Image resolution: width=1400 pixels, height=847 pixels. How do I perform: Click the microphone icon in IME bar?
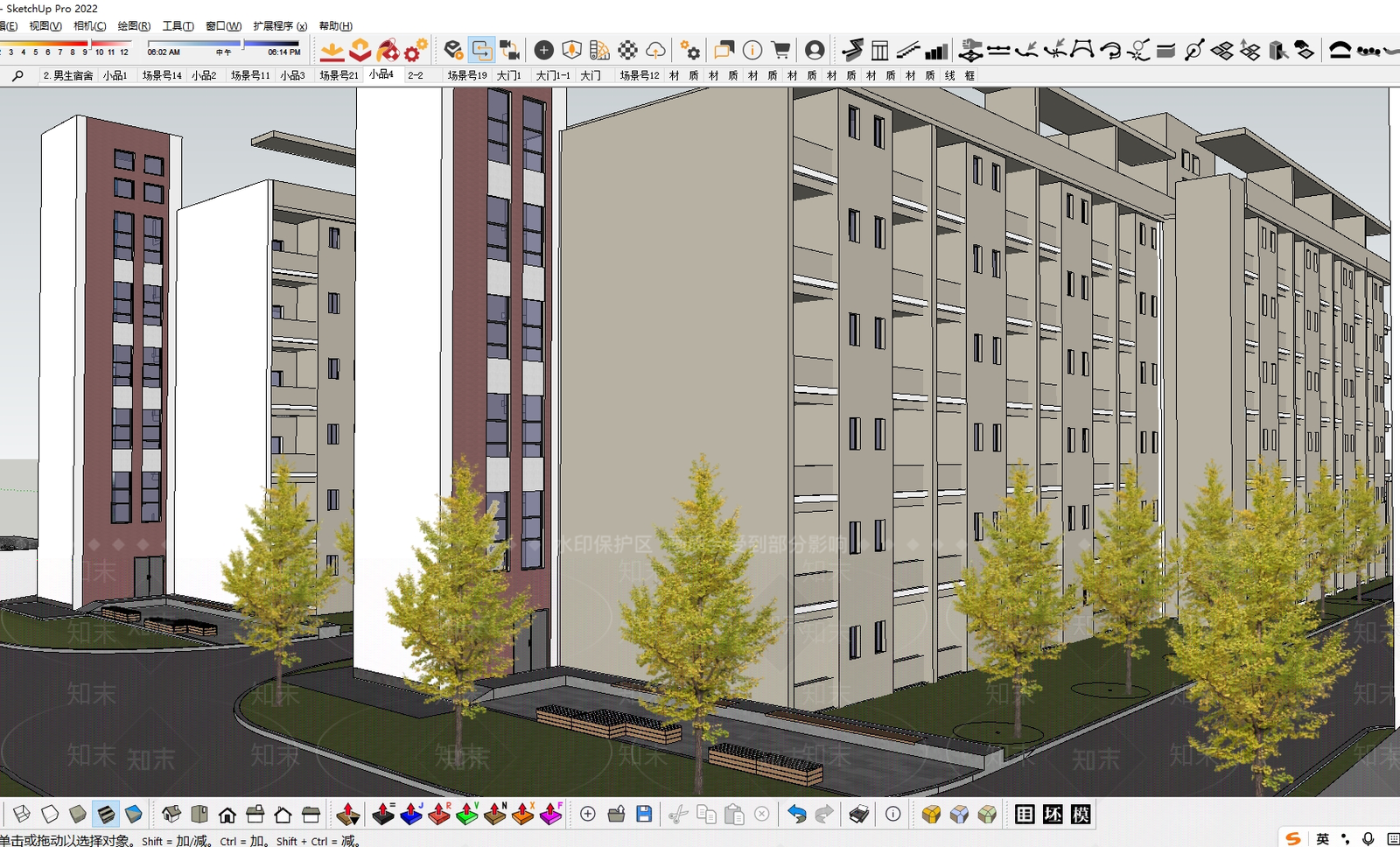(1368, 838)
